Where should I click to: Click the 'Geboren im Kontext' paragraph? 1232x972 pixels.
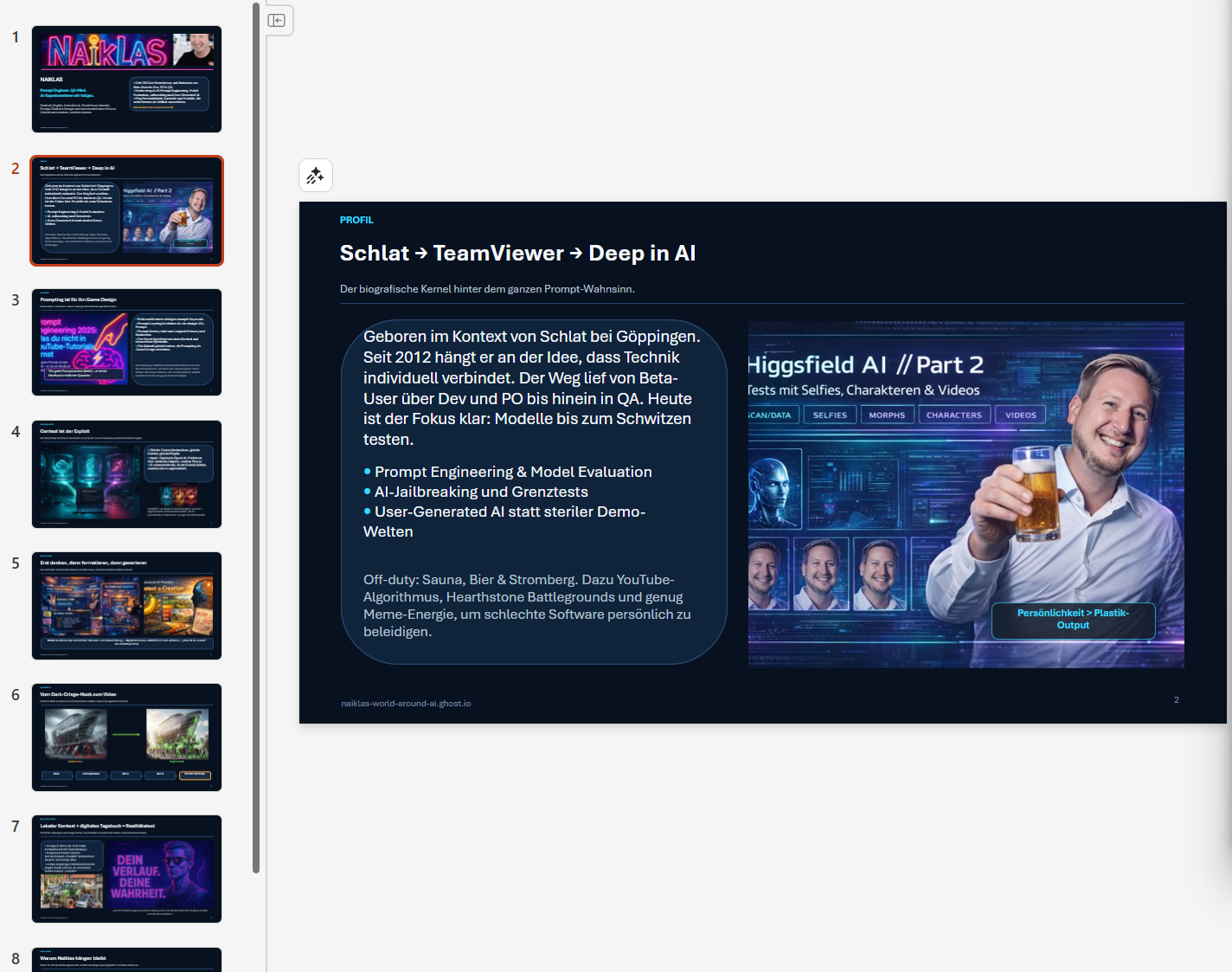[531, 387]
